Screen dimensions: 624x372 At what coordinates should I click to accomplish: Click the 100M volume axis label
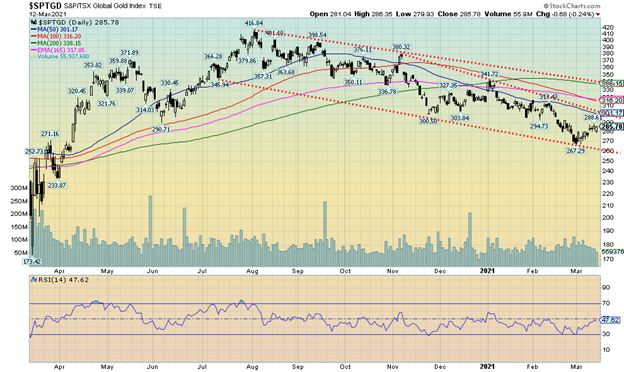tap(19, 240)
